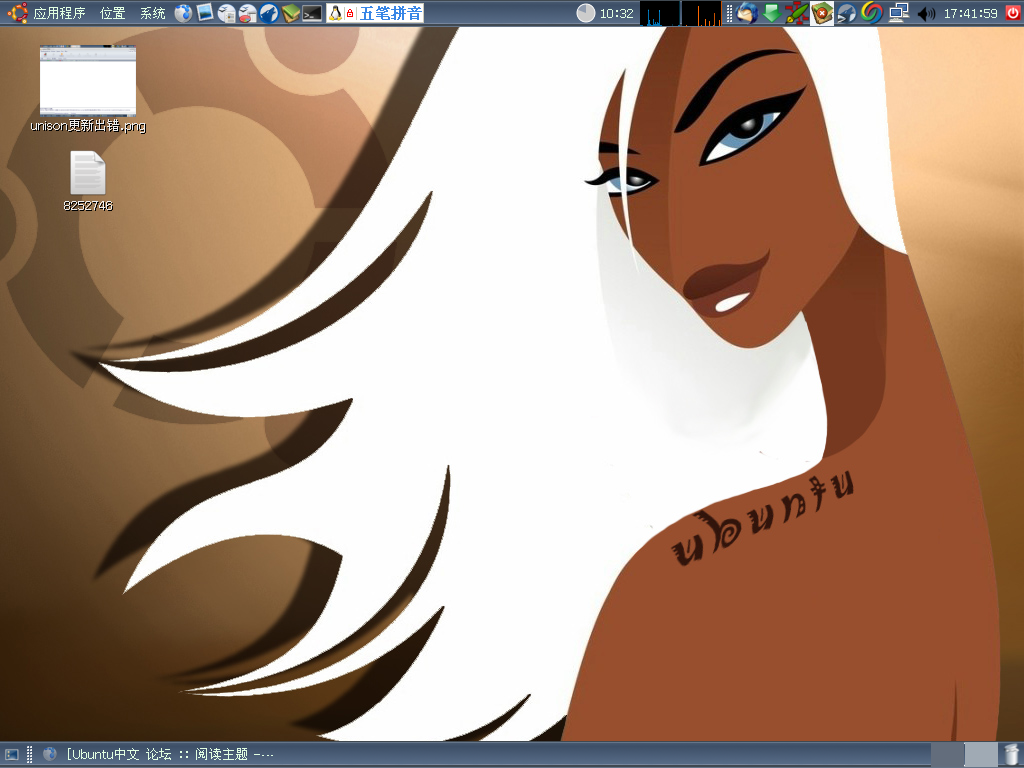Image resolution: width=1024 pixels, height=768 pixels.
Task: Launch the OpenOffice Writer document icon
Action: point(227,13)
